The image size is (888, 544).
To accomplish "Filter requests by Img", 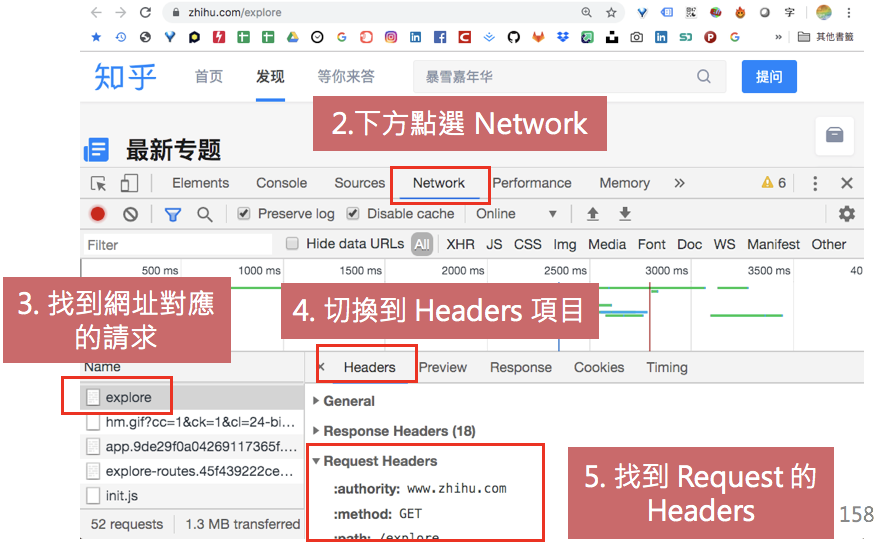I will point(565,245).
